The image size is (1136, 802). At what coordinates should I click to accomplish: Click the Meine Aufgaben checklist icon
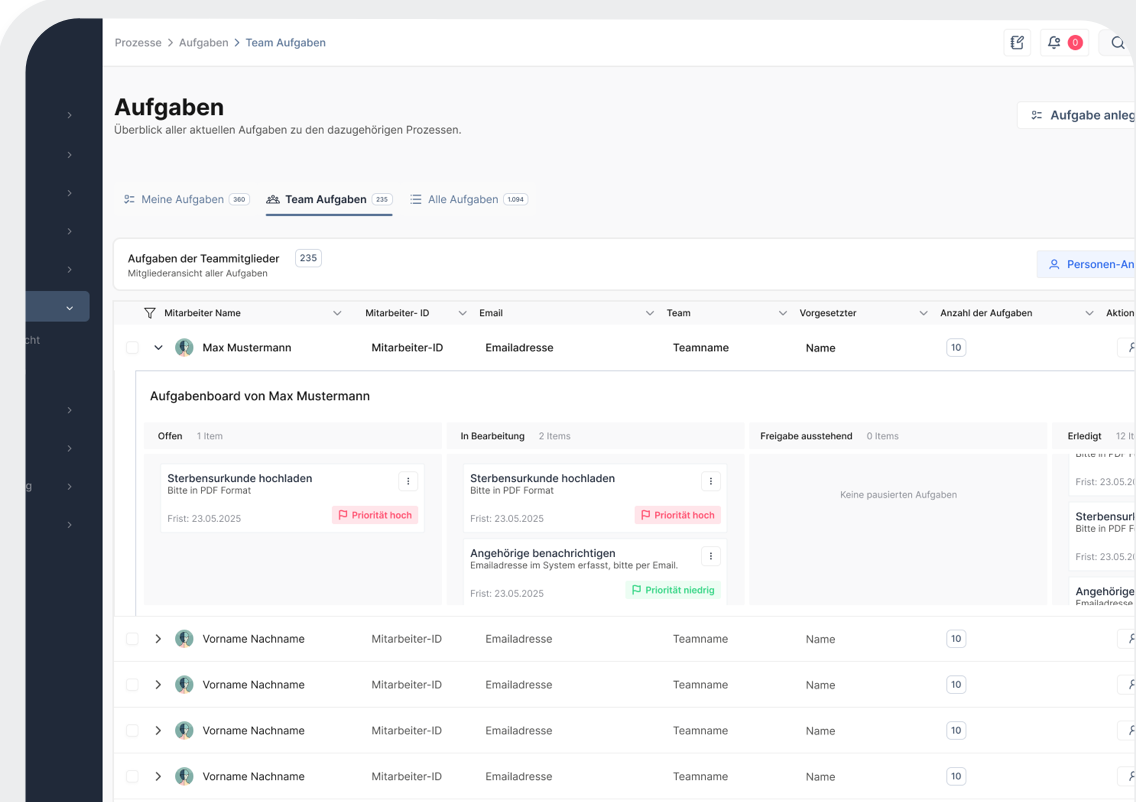(x=129, y=199)
